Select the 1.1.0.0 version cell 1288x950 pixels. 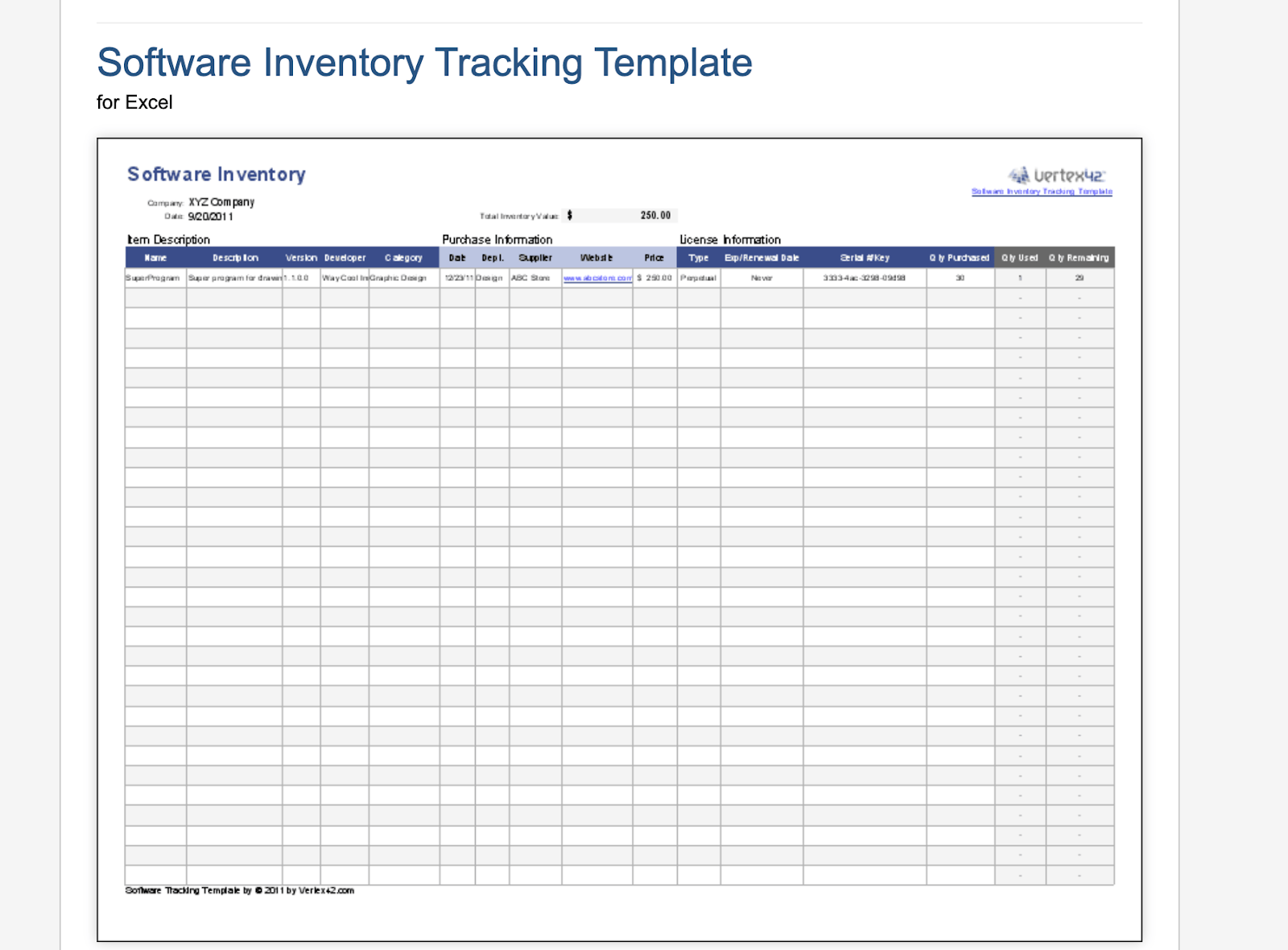pyautogui.click(x=301, y=278)
